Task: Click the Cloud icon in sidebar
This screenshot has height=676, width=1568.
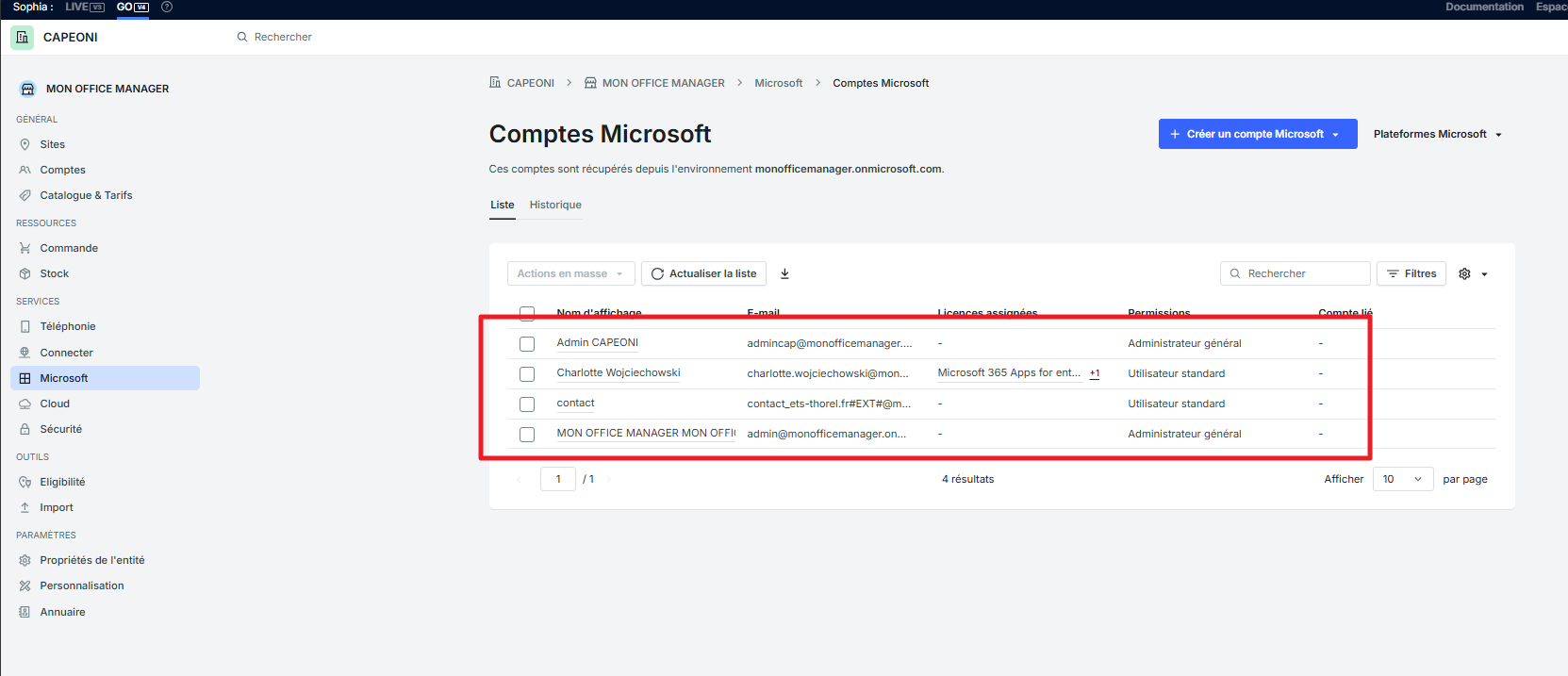Action: click(x=25, y=404)
